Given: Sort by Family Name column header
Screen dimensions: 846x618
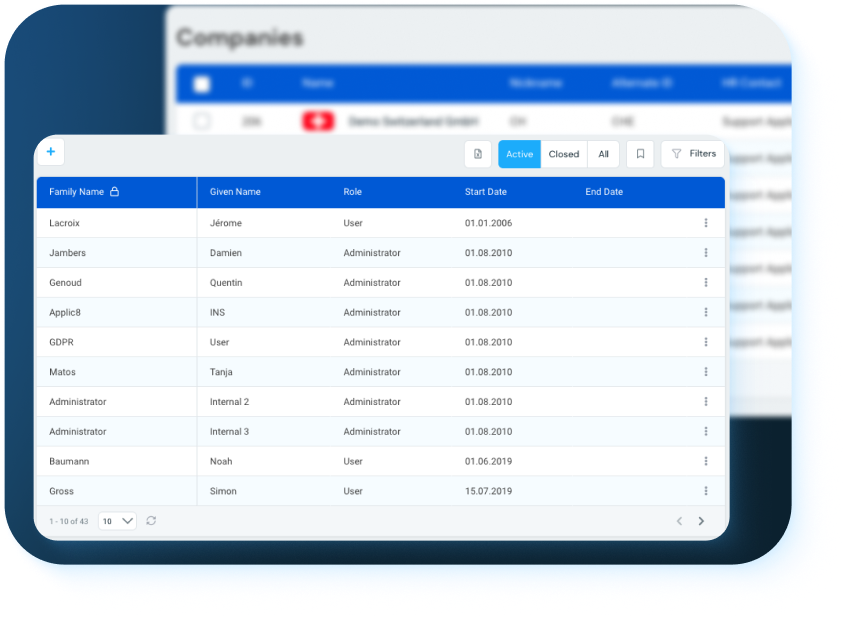Looking at the screenshot, I should point(77,192).
